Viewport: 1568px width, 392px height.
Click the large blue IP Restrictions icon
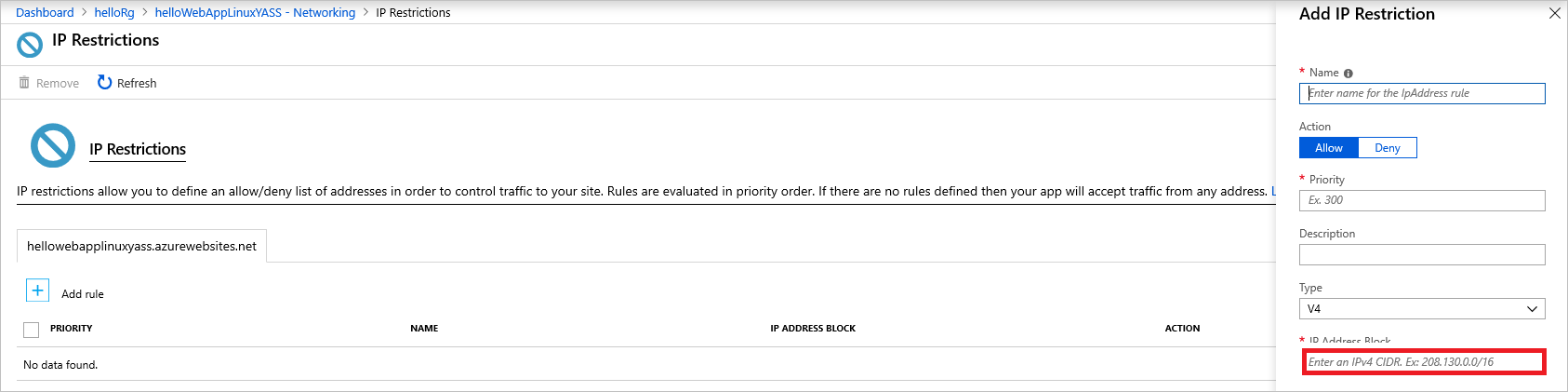click(x=53, y=145)
